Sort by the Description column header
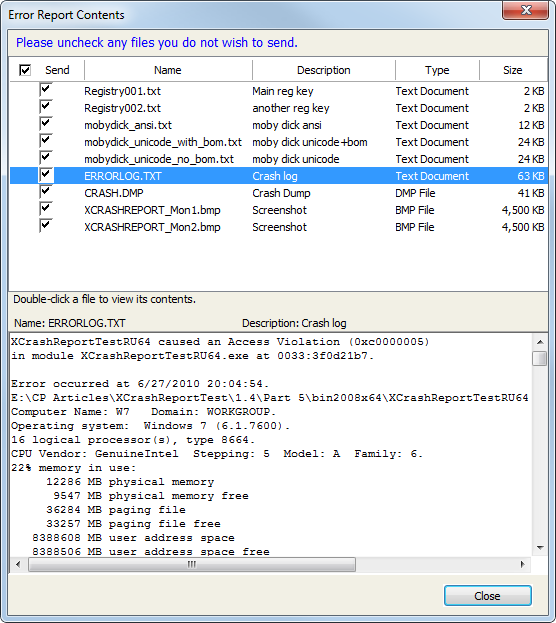Image resolution: width=556 pixels, height=623 pixels. [x=324, y=70]
